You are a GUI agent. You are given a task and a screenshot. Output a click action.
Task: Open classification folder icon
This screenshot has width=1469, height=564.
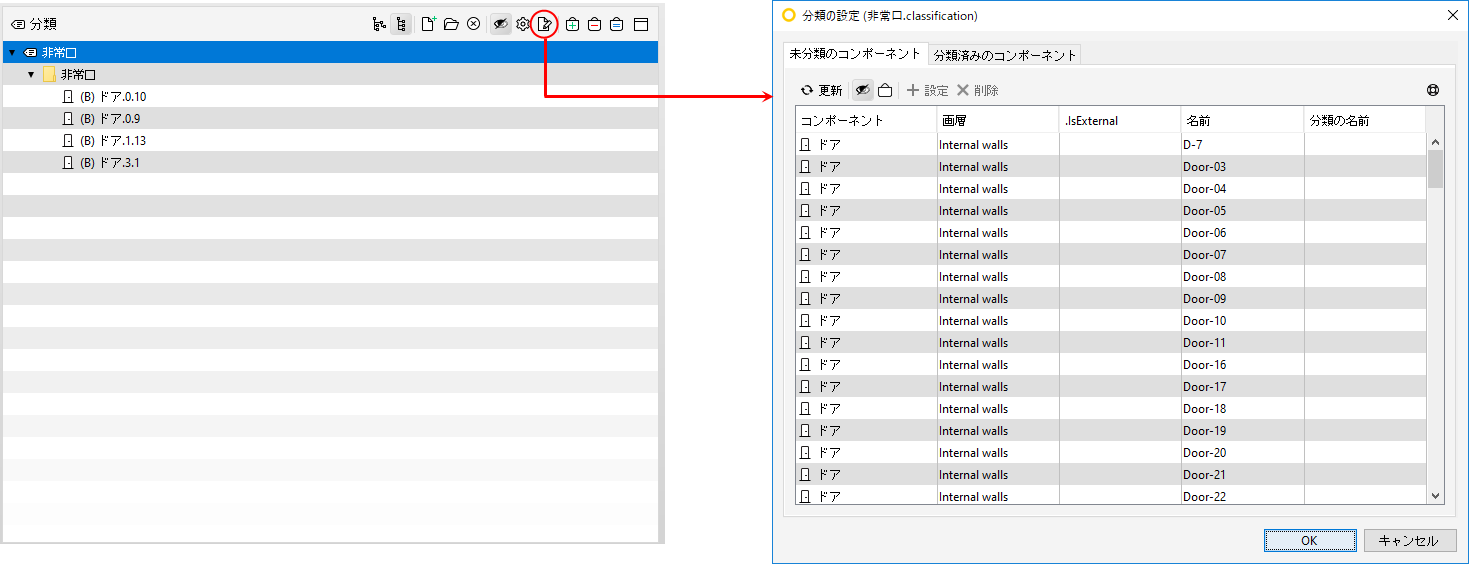[451, 24]
